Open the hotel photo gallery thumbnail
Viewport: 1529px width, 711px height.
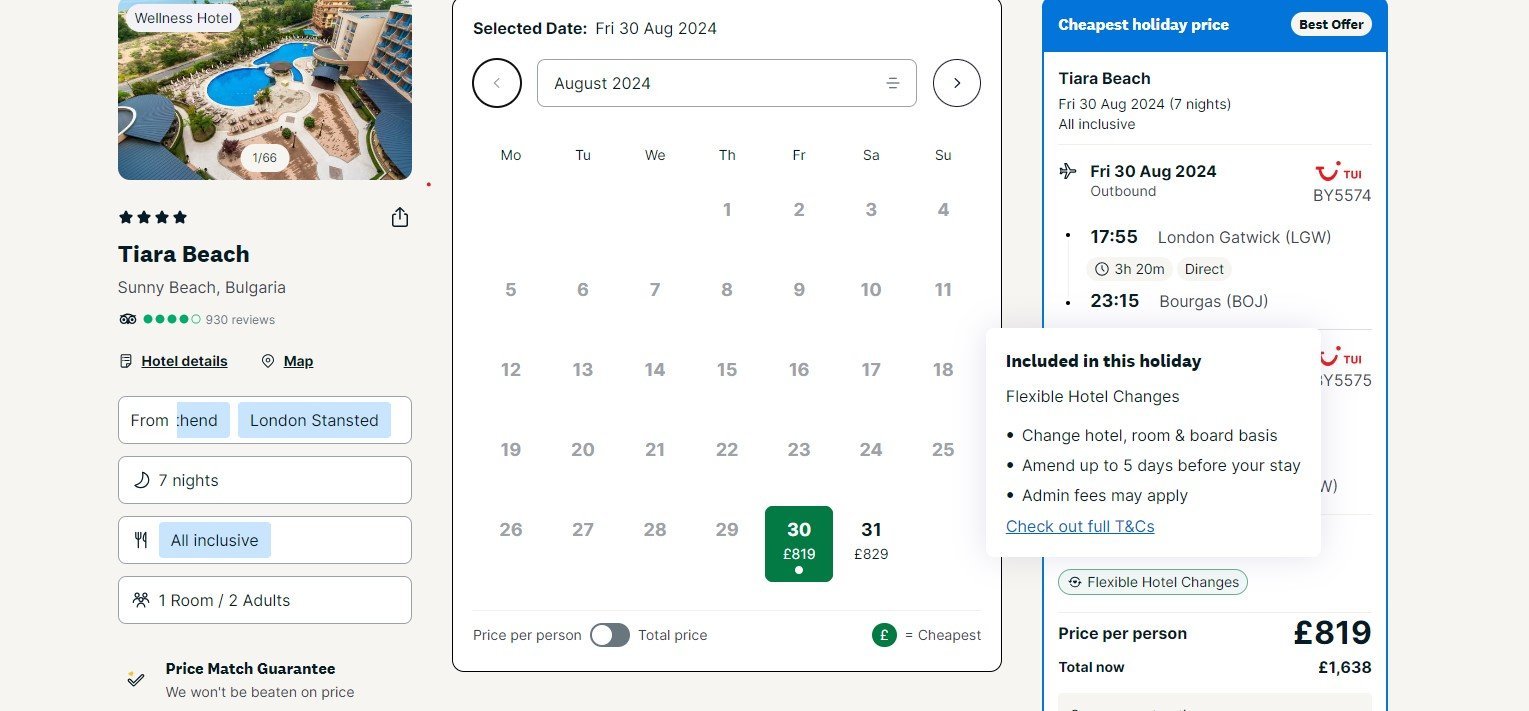point(264,90)
